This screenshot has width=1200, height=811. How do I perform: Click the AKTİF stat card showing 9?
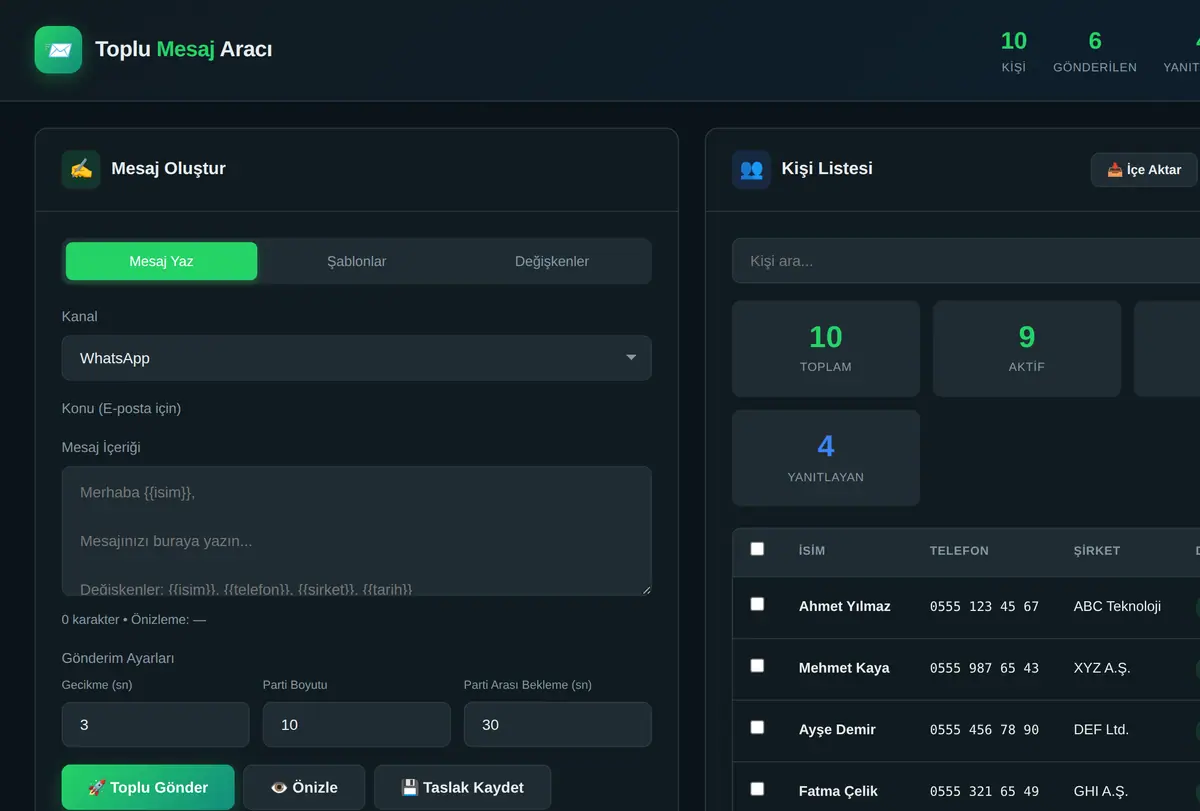[x=1027, y=349]
